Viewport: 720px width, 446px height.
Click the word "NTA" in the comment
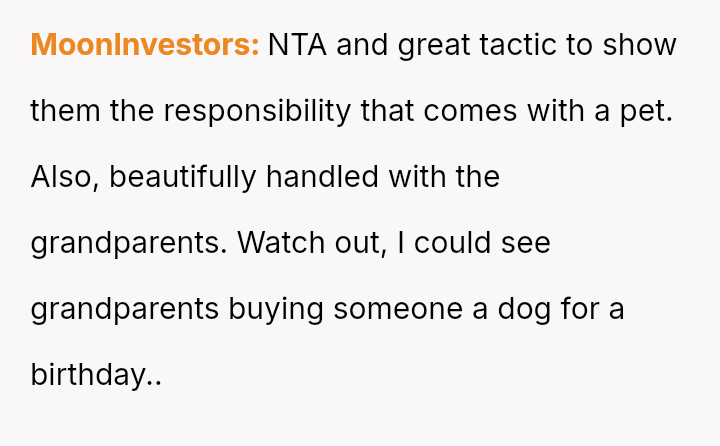click(x=298, y=45)
